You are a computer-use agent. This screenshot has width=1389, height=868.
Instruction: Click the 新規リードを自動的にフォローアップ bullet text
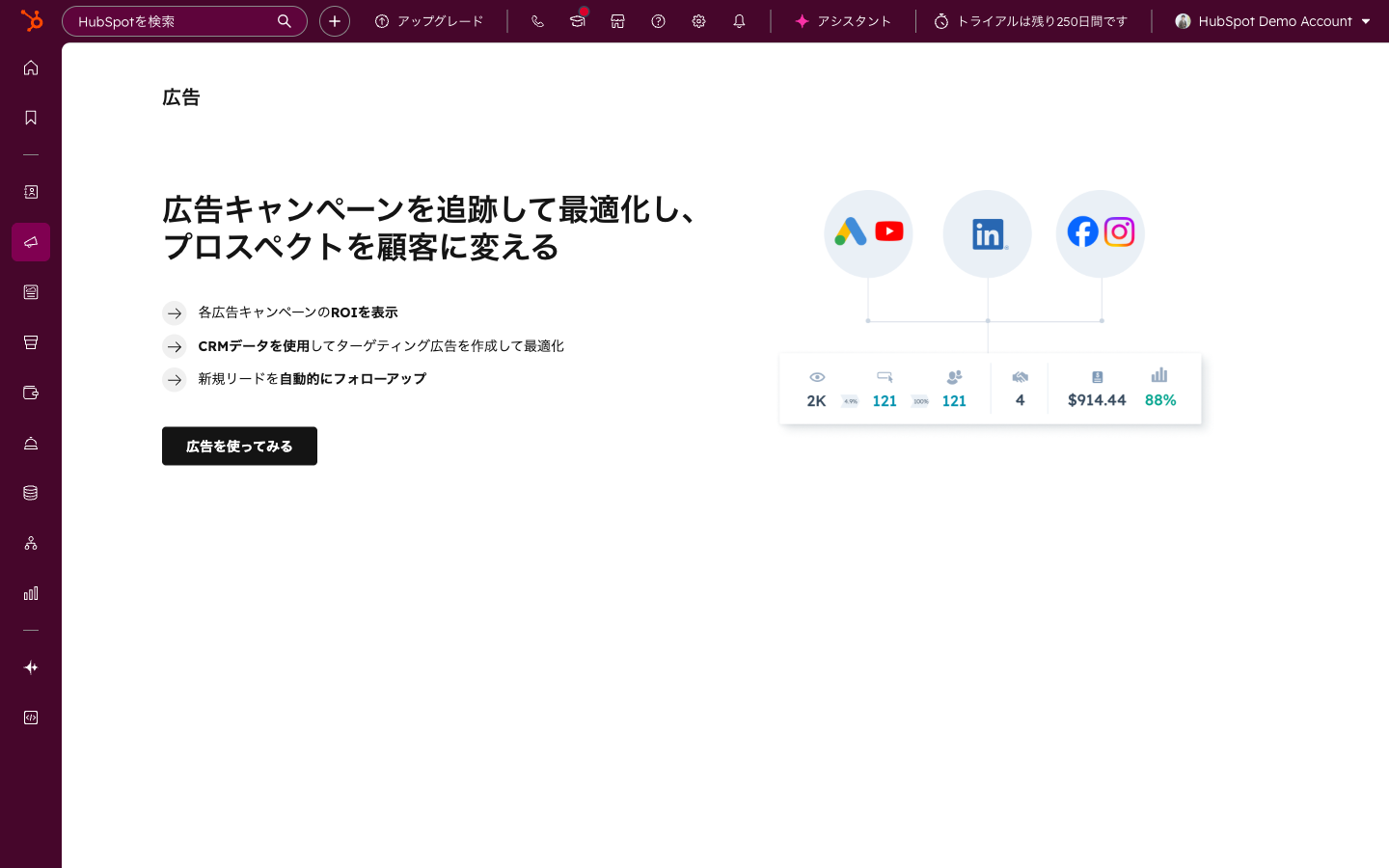312,379
